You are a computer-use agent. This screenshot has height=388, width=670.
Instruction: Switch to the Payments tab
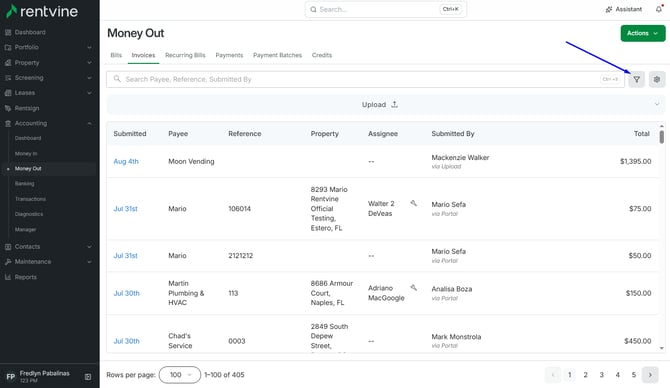tap(229, 55)
